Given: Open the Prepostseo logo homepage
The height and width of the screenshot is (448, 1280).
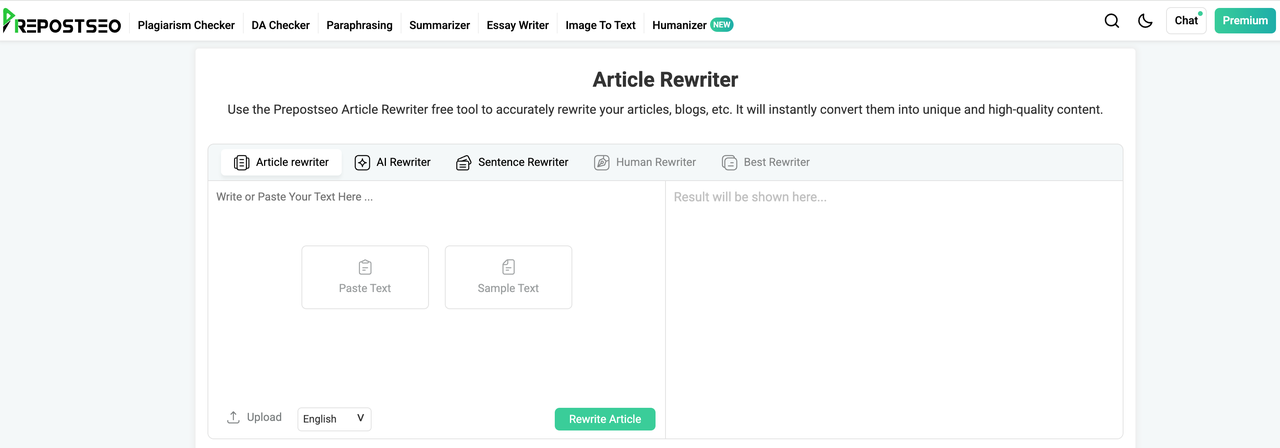Looking at the screenshot, I should (61, 23).
